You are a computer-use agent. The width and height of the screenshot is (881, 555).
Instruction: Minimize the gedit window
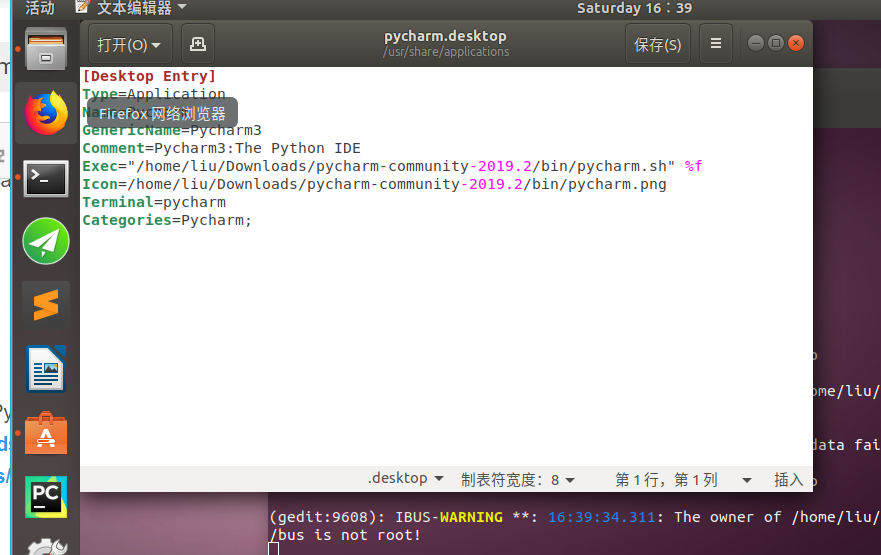(x=756, y=43)
